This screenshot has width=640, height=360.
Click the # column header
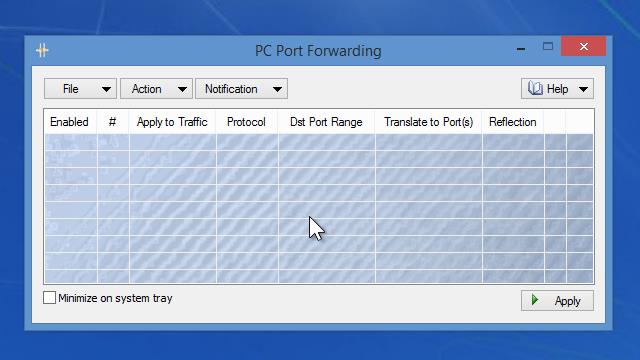coord(113,122)
